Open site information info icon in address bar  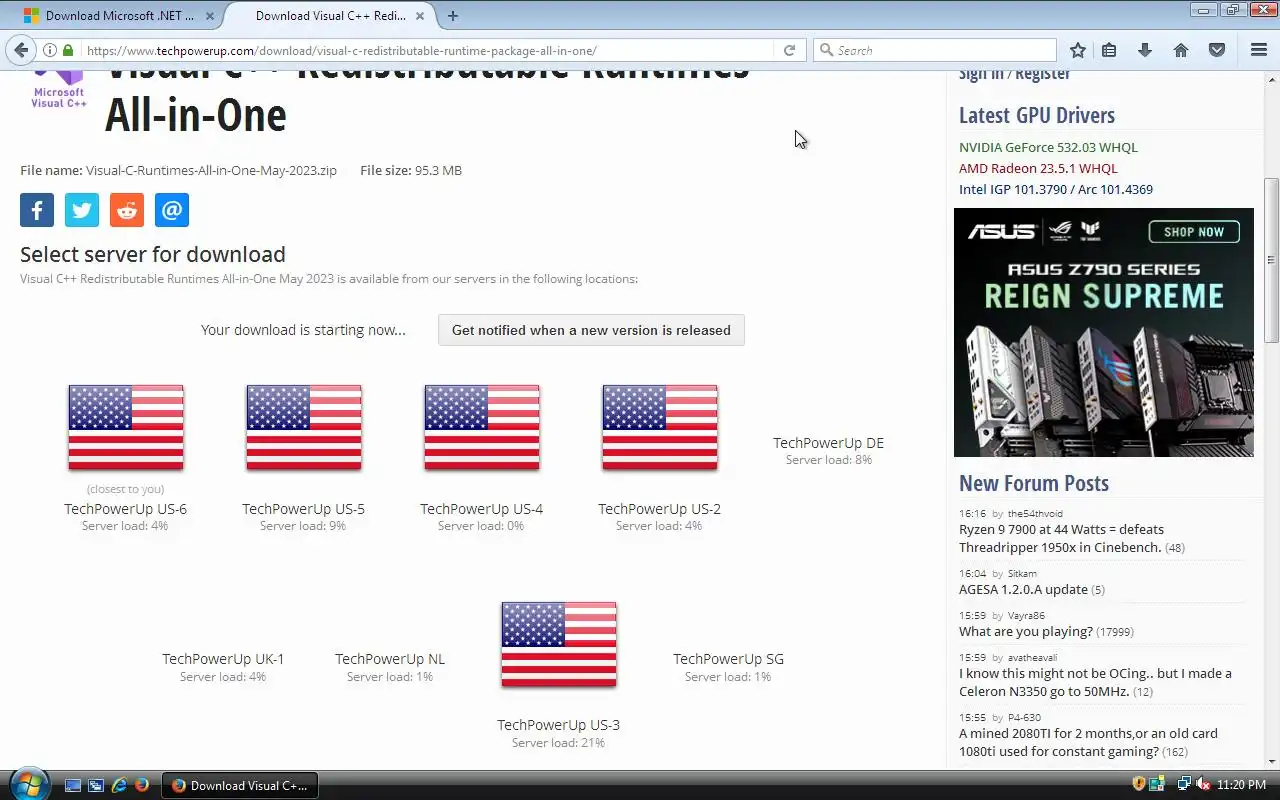click(50, 50)
